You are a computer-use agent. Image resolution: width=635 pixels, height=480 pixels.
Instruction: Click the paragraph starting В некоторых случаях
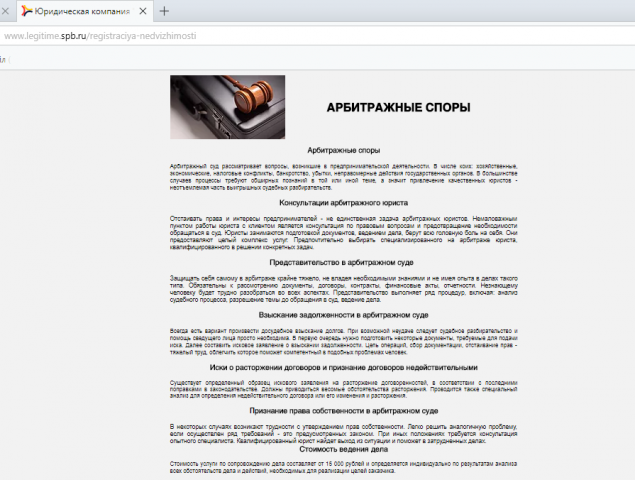[343, 434]
